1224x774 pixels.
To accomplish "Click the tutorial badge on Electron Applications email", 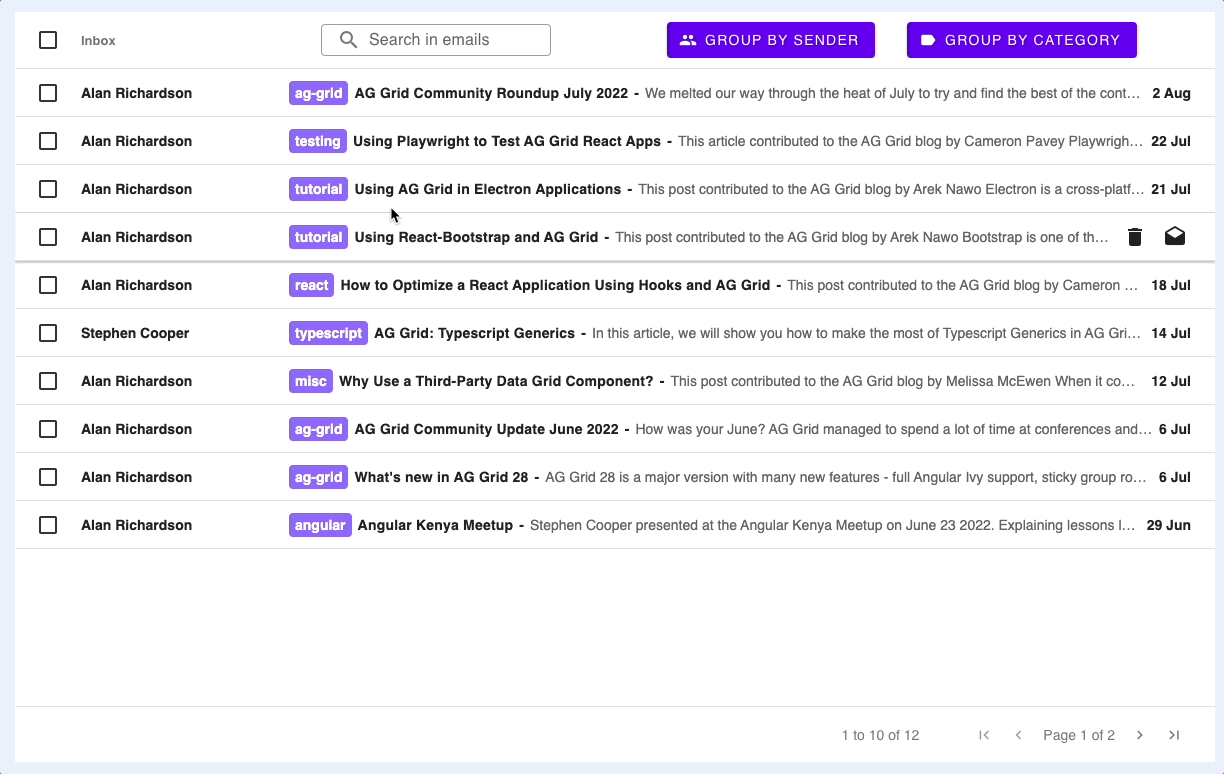I will click(317, 189).
